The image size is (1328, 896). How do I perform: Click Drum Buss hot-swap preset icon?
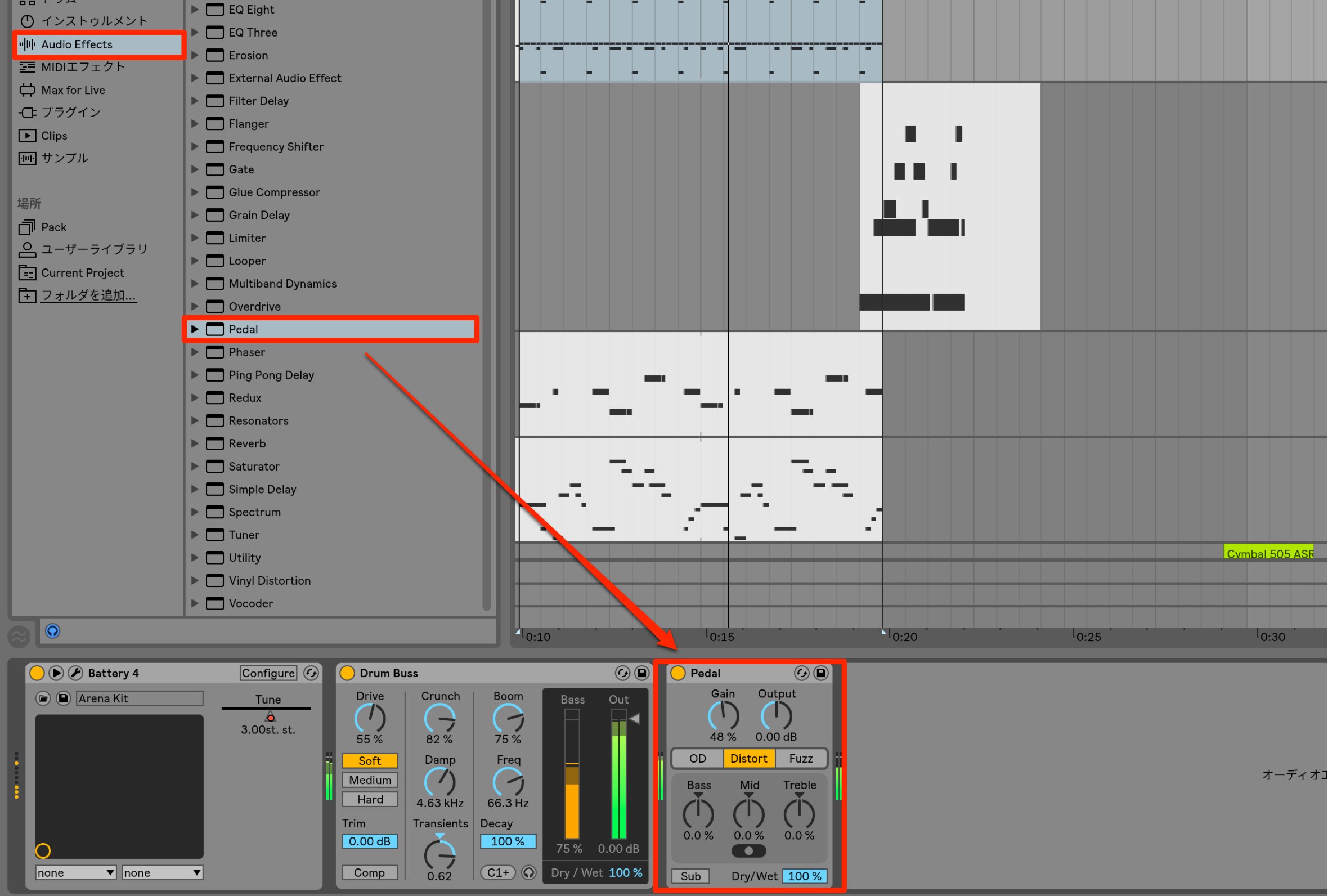point(622,673)
